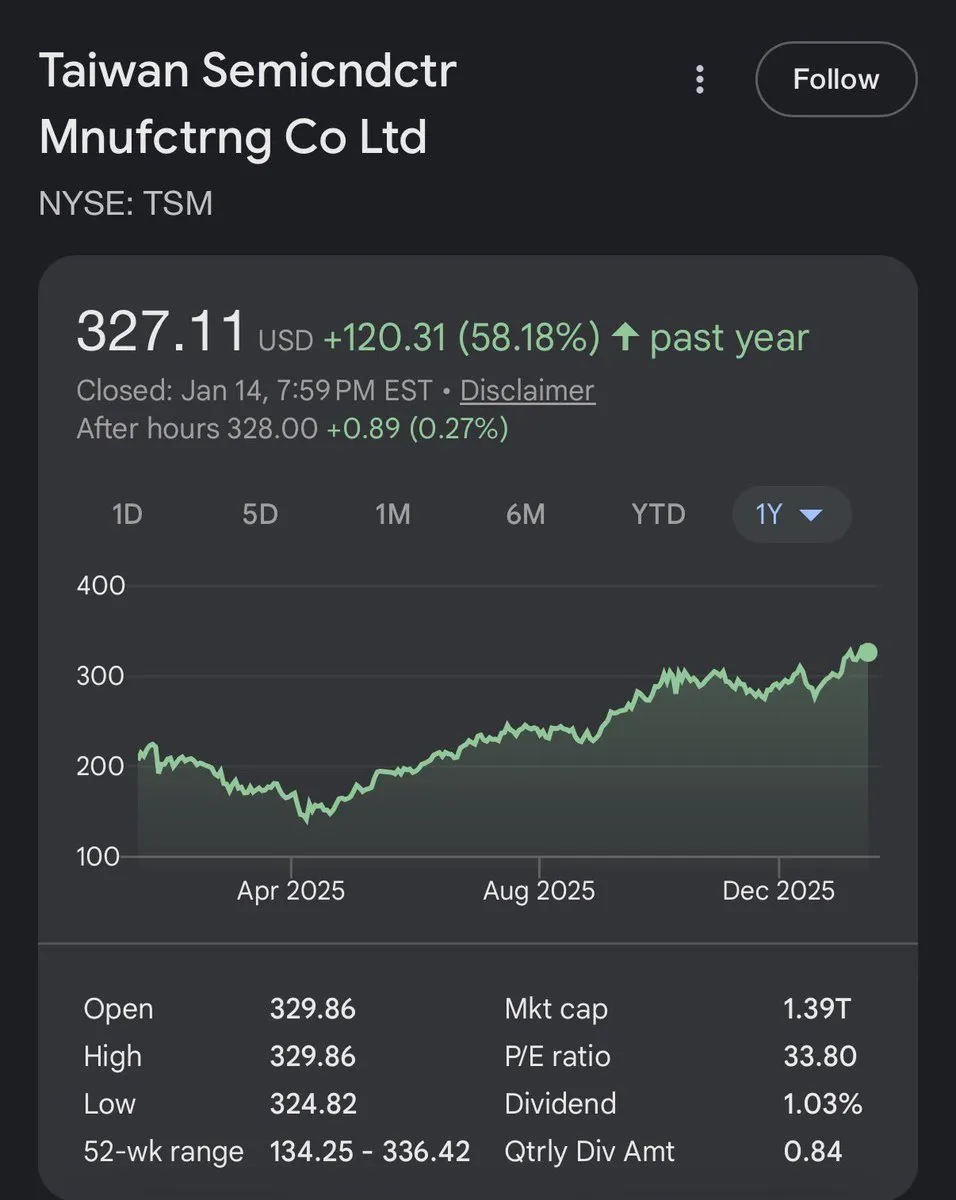
Task: Click the Dec 2025 axis label
Action: (778, 891)
